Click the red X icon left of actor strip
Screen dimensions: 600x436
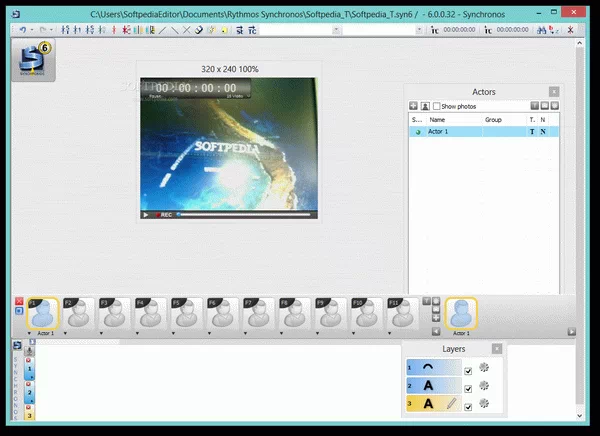[x=19, y=300]
